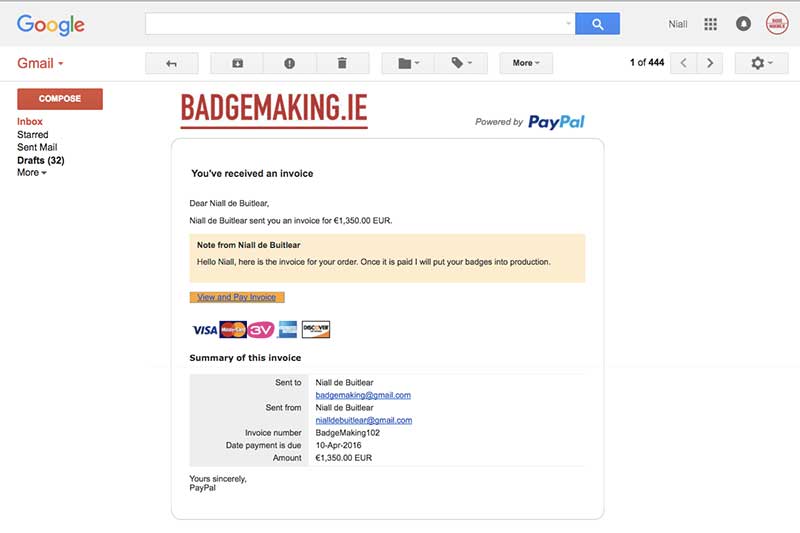Open the Starred folder
This screenshot has height=533, width=800.
(x=33, y=135)
